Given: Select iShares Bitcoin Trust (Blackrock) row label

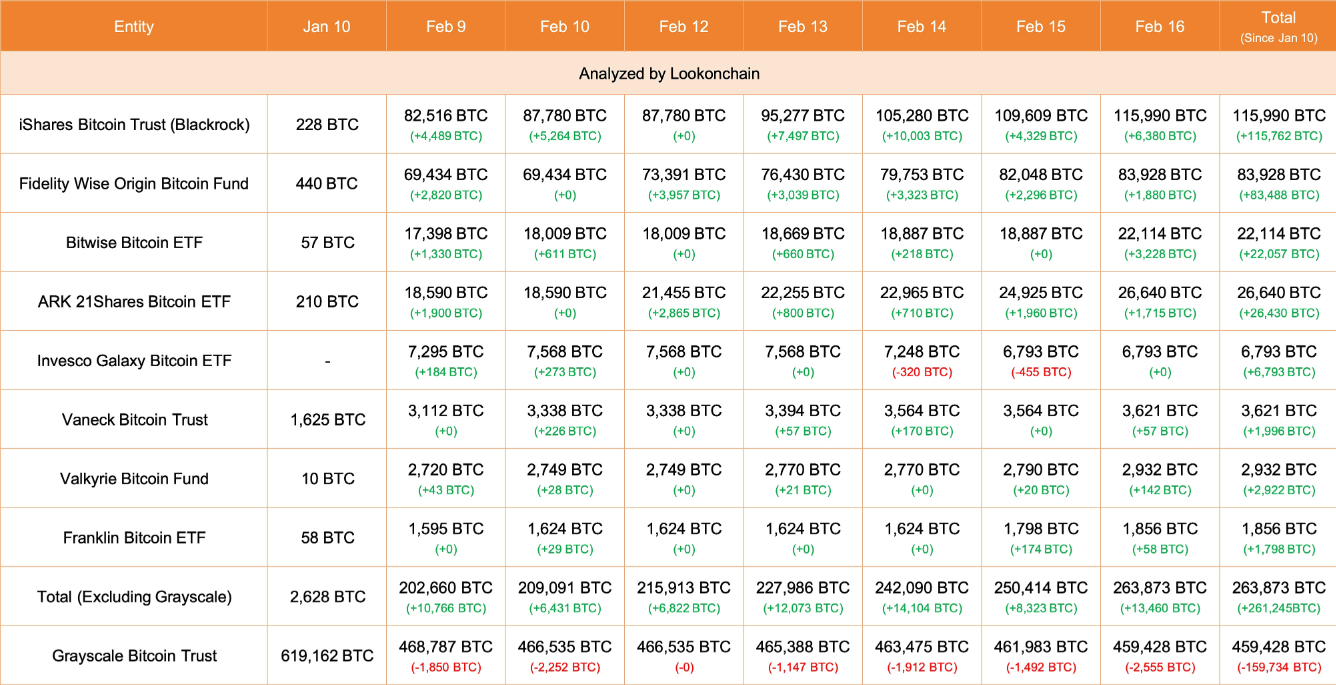Looking at the screenshot, I should 134,125.
